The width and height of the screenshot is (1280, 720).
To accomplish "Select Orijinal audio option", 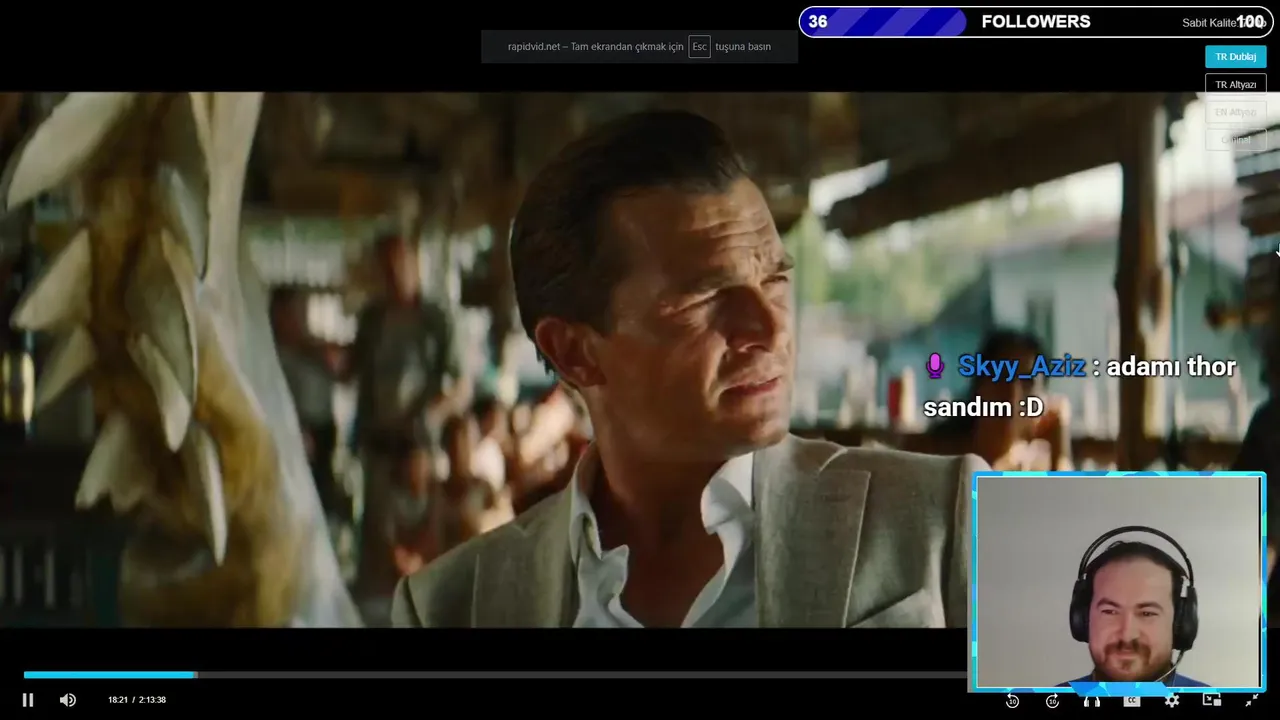I will [x=1236, y=140].
